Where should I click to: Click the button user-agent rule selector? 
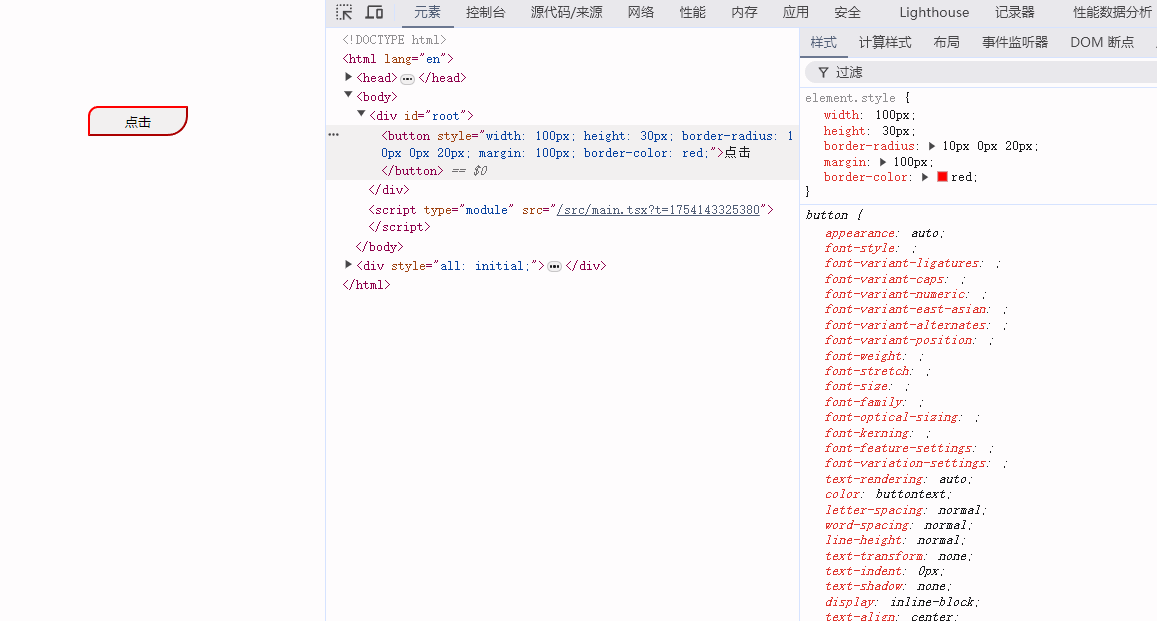826,215
